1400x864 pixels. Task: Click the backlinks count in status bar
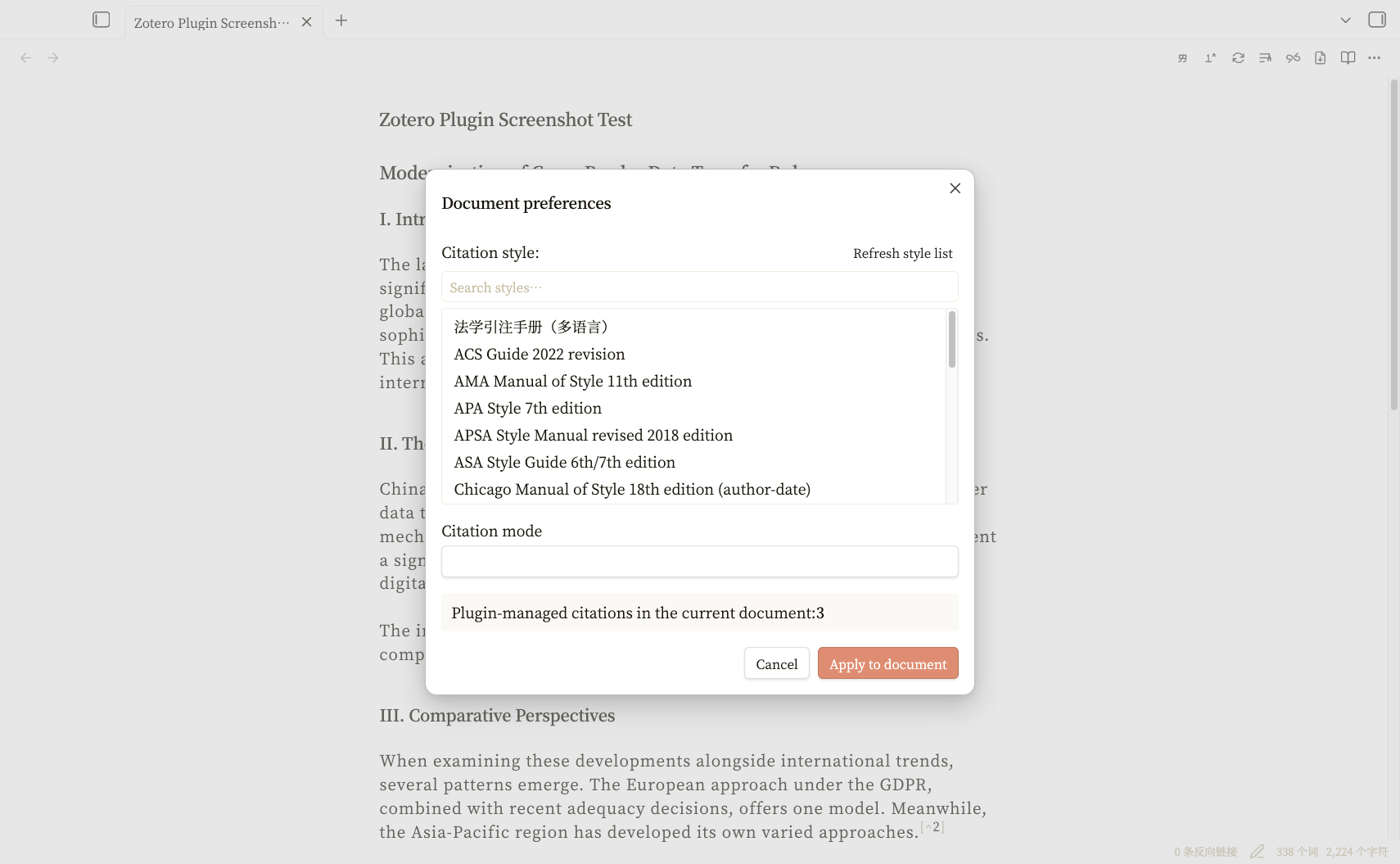coord(1206,852)
